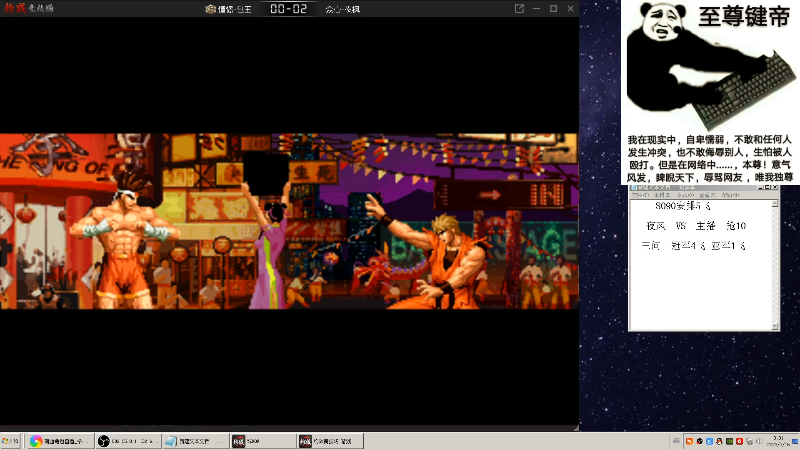Open the third menu in Notepad window
Viewport: 800px width, 450px height.
click(x=685, y=195)
